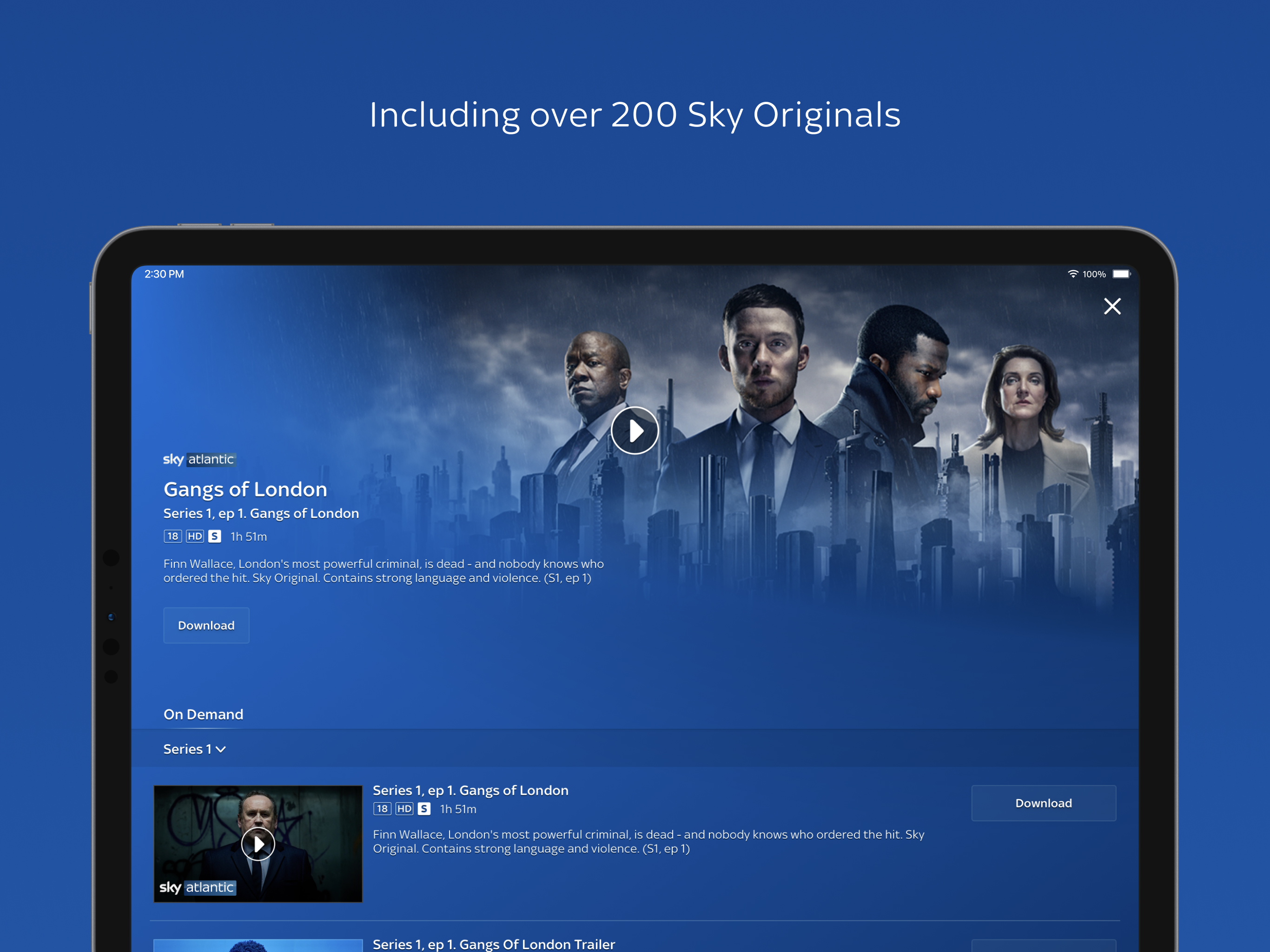The height and width of the screenshot is (952, 1270).
Task: Play episode 1 from its thumbnail
Action: point(258,844)
